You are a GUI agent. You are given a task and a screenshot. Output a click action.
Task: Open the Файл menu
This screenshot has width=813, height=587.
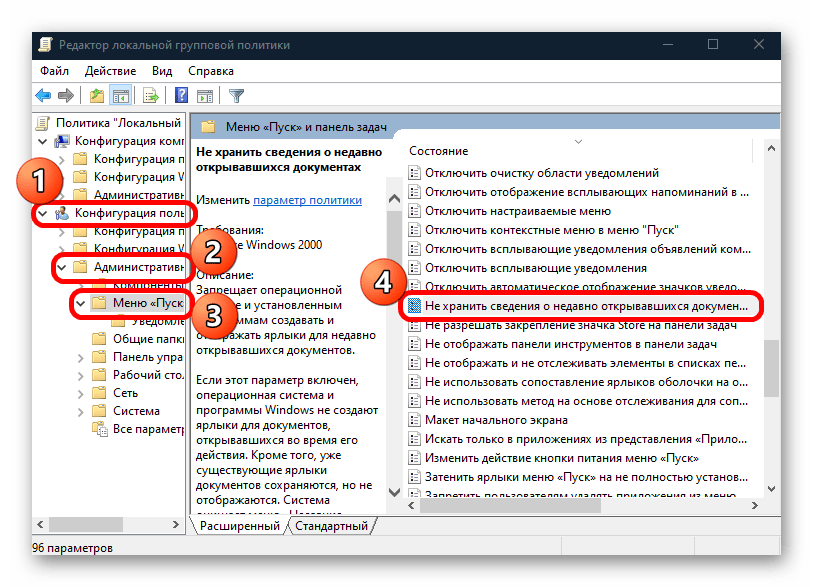click(55, 71)
